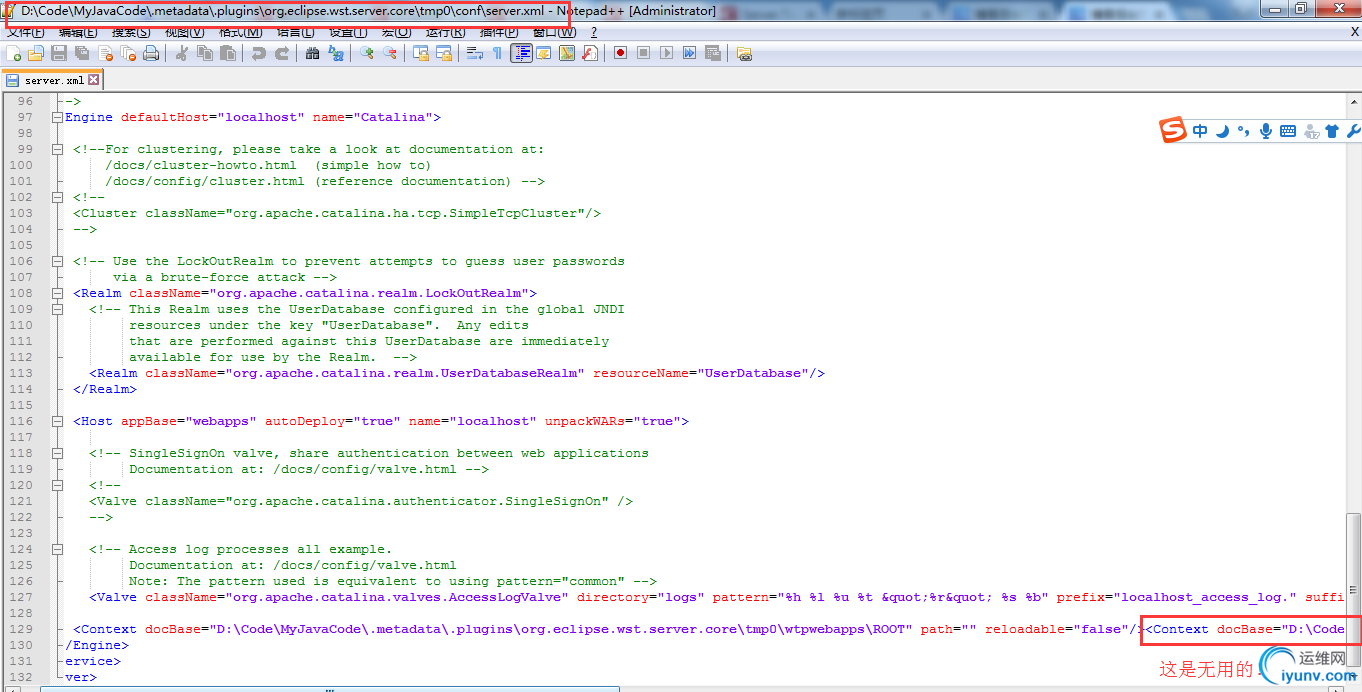The height and width of the screenshot is (692, 1362).
Task: Start macro recording with red dot icon
Action: point(620,53)
